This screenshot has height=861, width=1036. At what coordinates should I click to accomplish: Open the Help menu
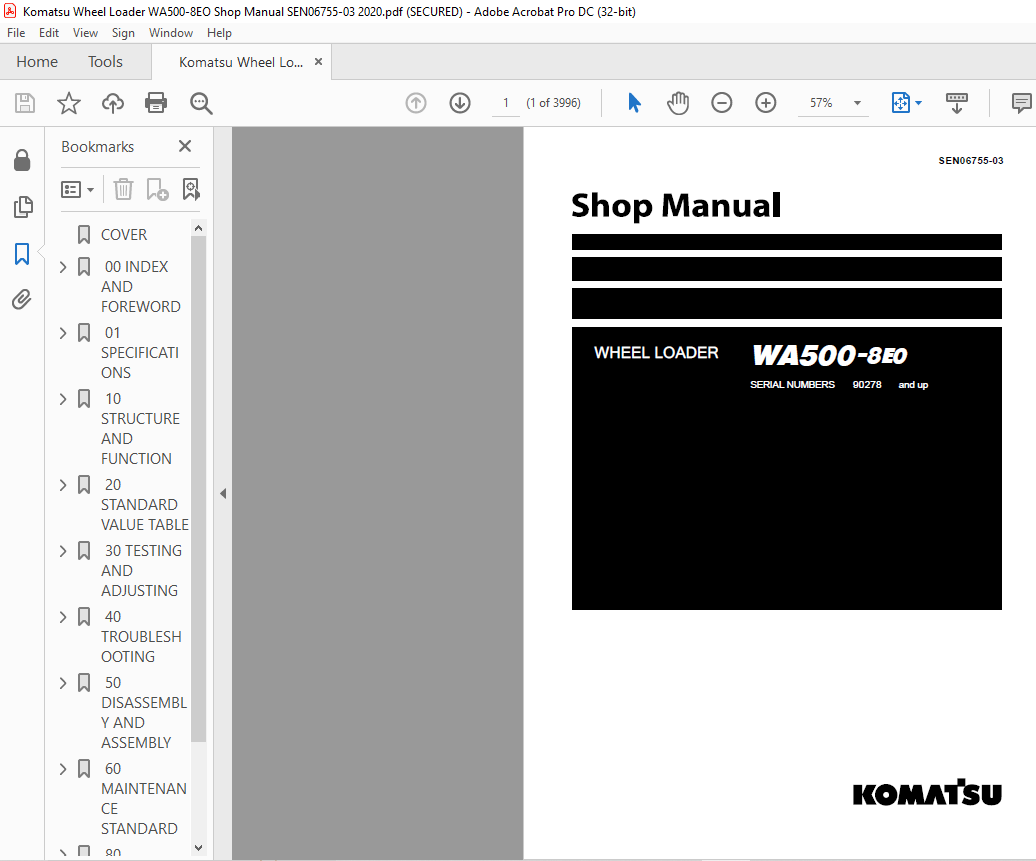219,33
